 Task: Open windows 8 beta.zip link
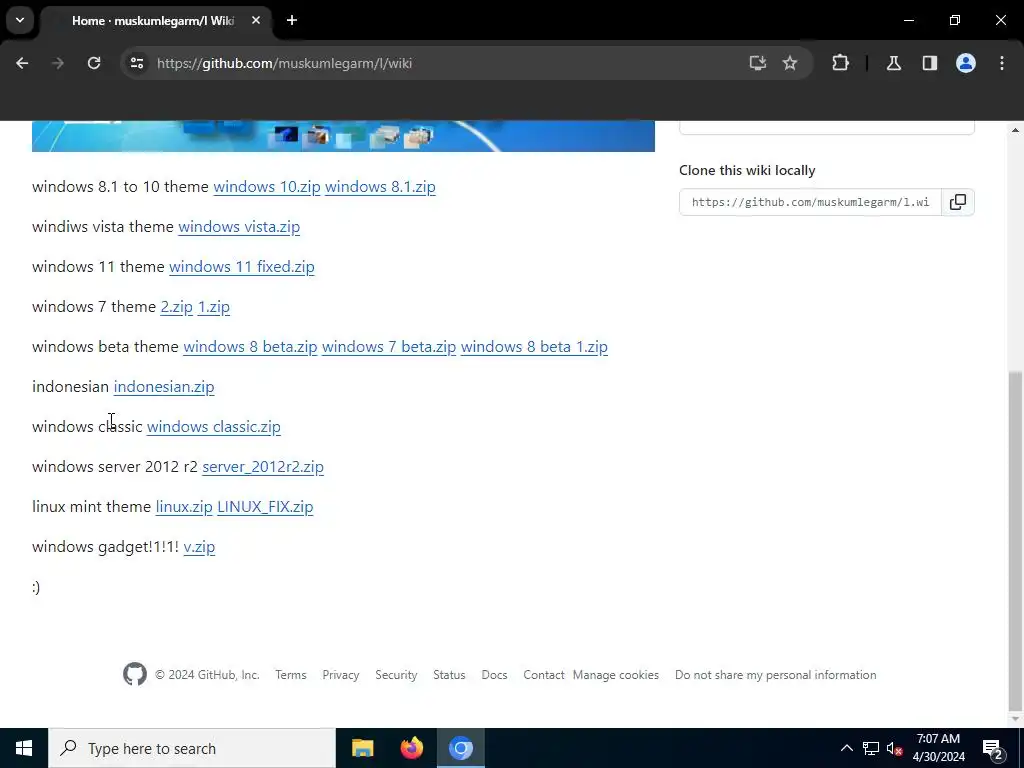(250, 347)
